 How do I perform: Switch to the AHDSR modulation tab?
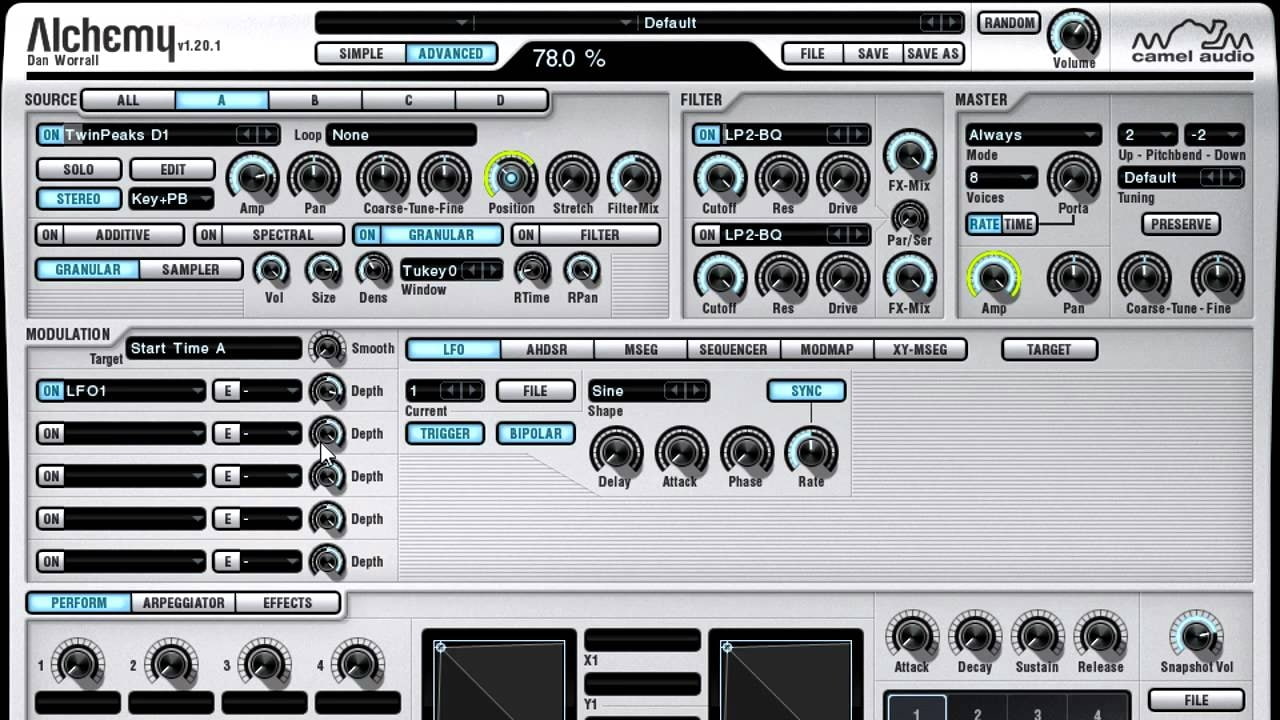click(547, 349)
